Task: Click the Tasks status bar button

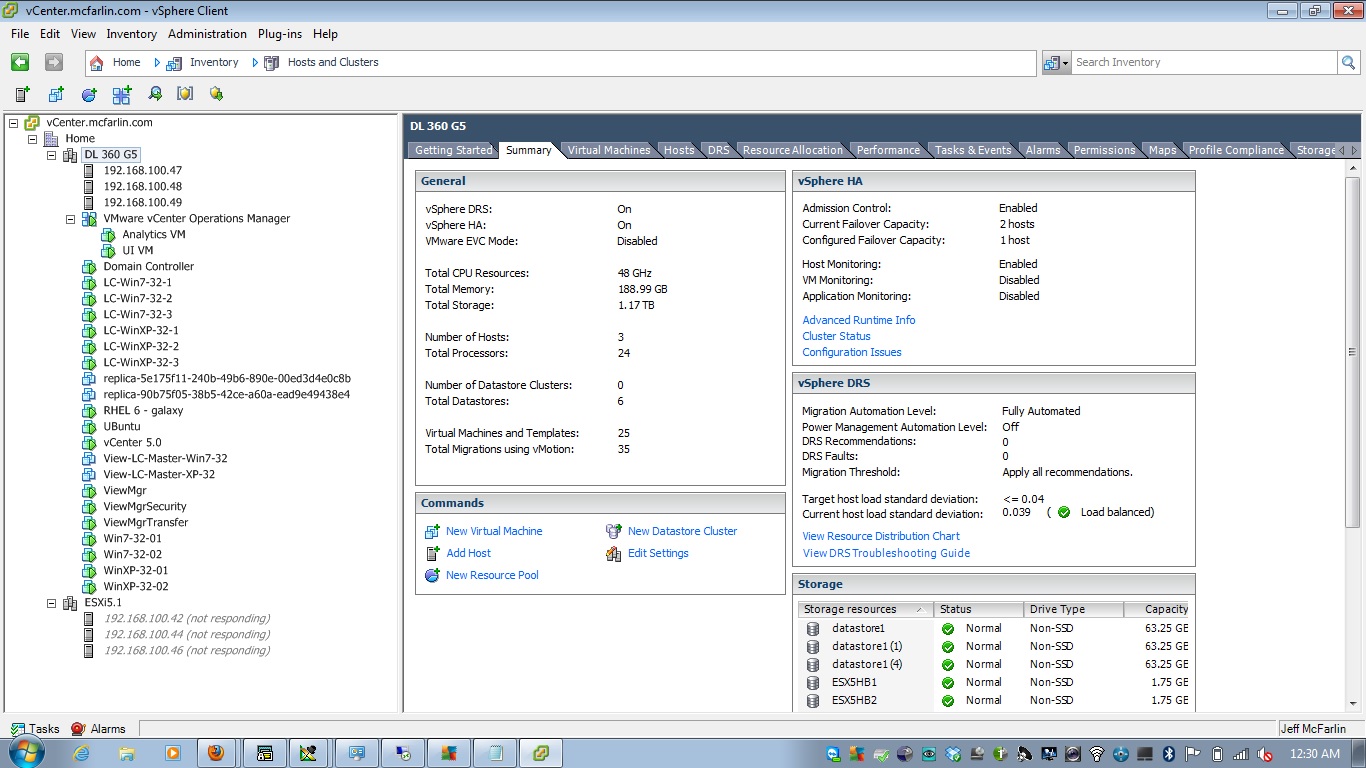Action: (x=35, y=729)
